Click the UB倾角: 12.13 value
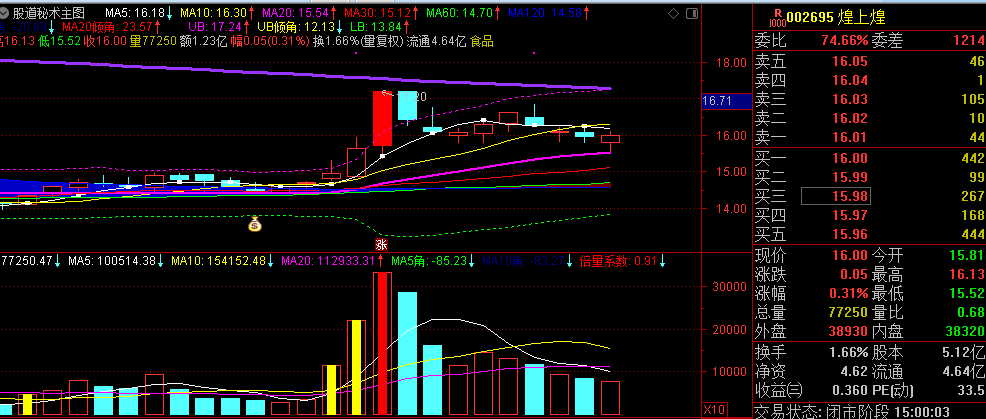 (301, 27)
